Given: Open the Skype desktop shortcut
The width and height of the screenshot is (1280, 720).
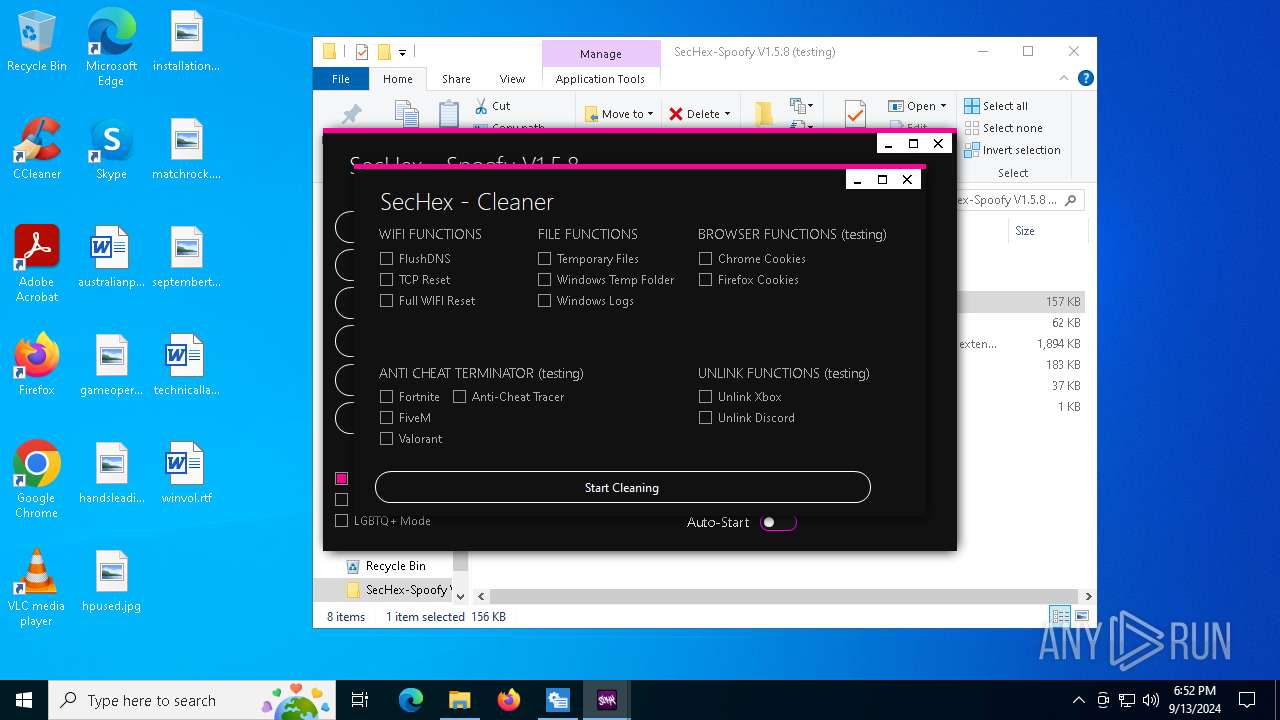Looking at the screenshot, I should 111,150.
